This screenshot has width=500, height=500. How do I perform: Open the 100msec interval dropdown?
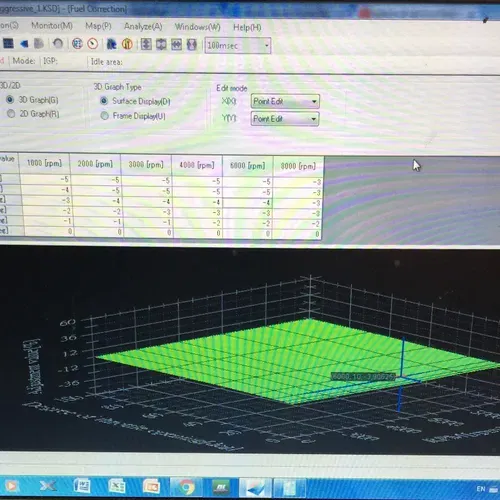click(x=238, y=46)
